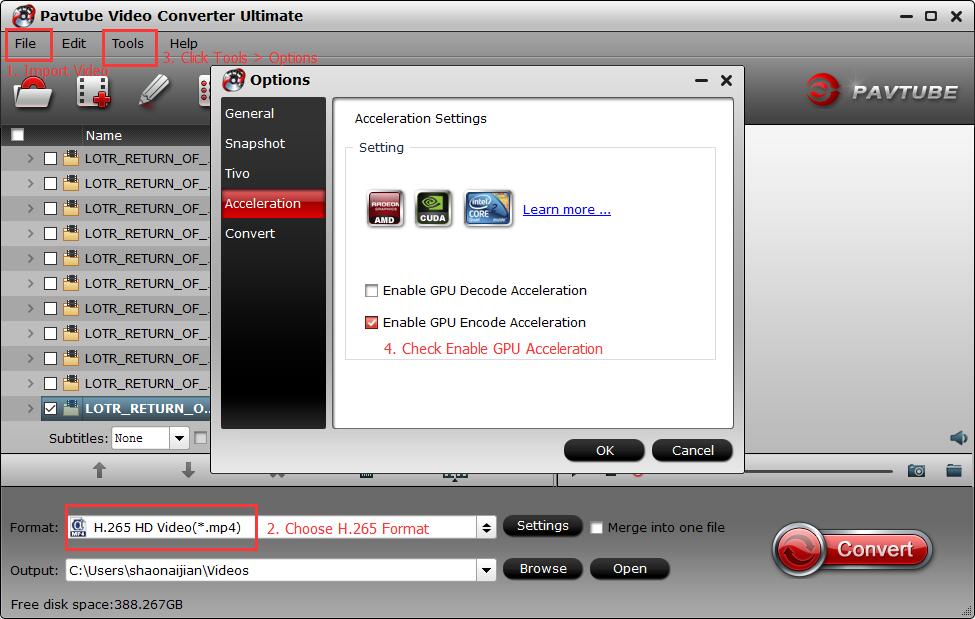Viewport: 975px width, 619px height.
Task: Click the Output path field
Action: (272, 570)
